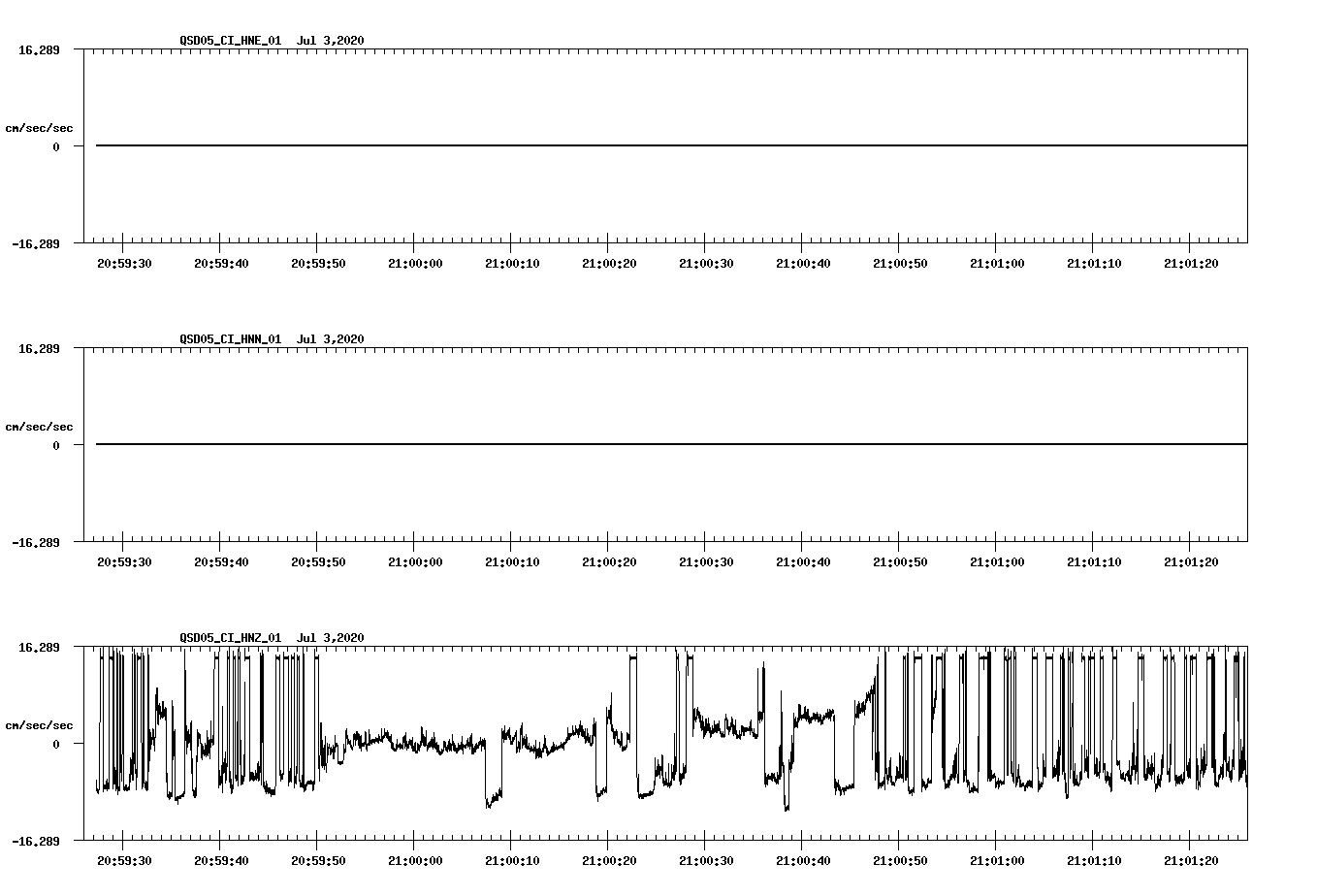Click the cm/sec/sec unit label of HNN plot

coord(39,428)
